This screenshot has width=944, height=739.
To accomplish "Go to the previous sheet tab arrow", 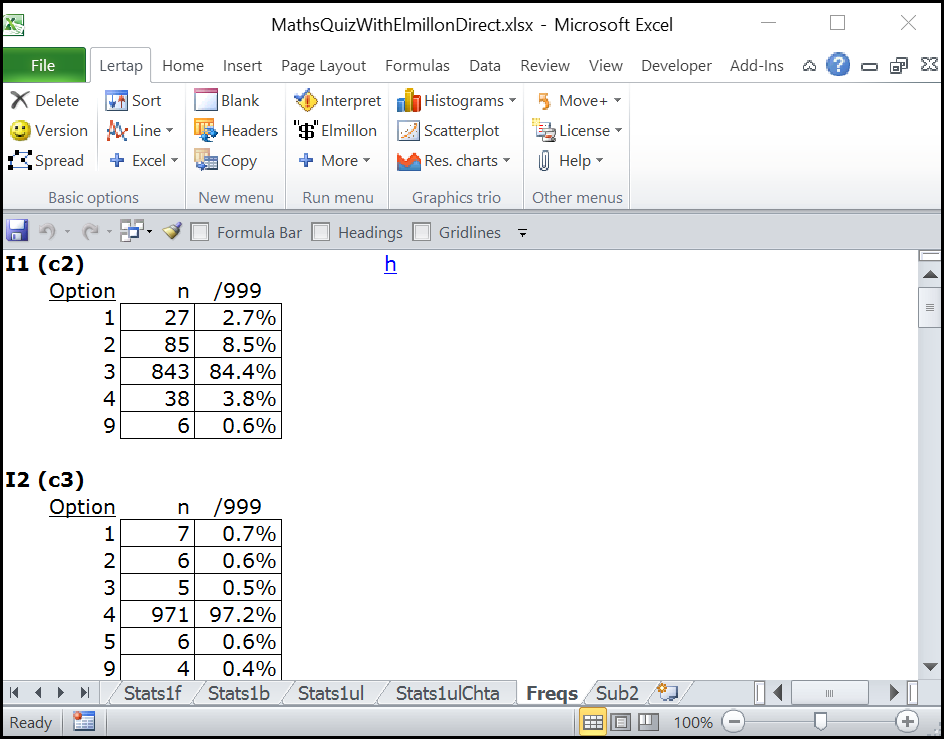I will (38, 693).
